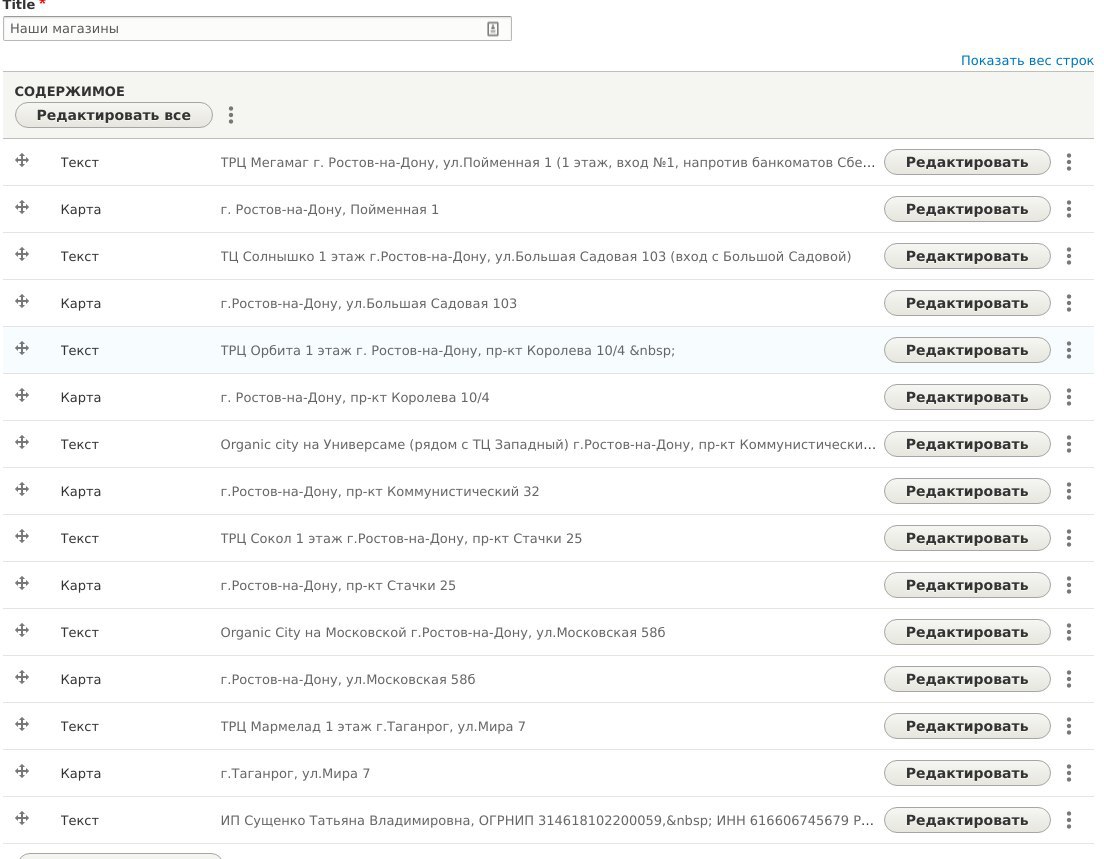This screenshot has height=859, width=1104.
Task: Click drag handle for Пойменная 1 map row
Action: pyautogui.click(x=22, y=207)
